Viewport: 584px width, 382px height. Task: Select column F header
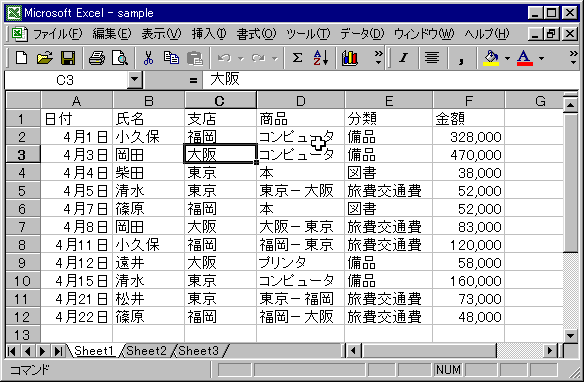[469, 101]
